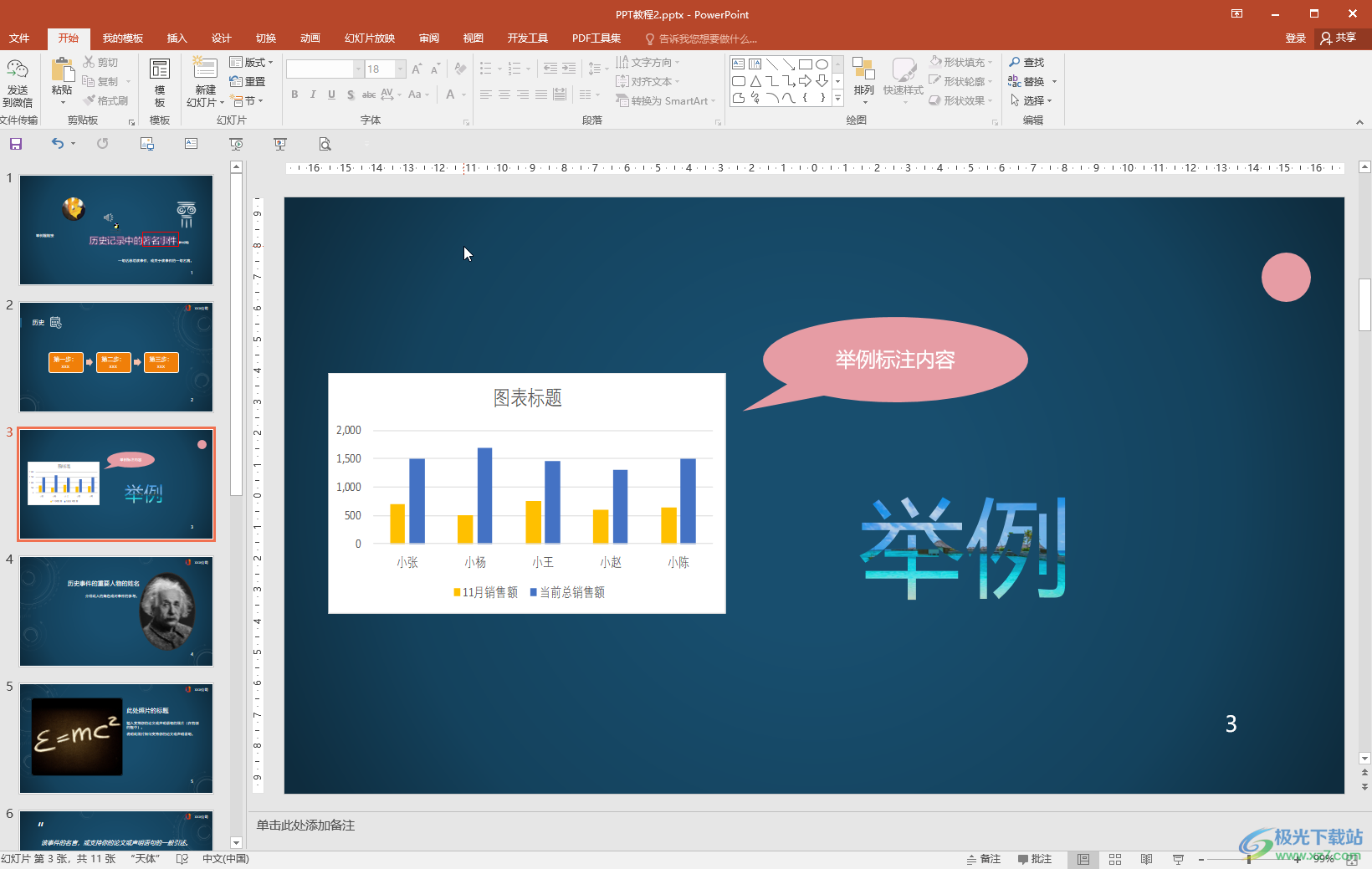
Task: Activate the Format Painter brush
Action: pos(105,100)
